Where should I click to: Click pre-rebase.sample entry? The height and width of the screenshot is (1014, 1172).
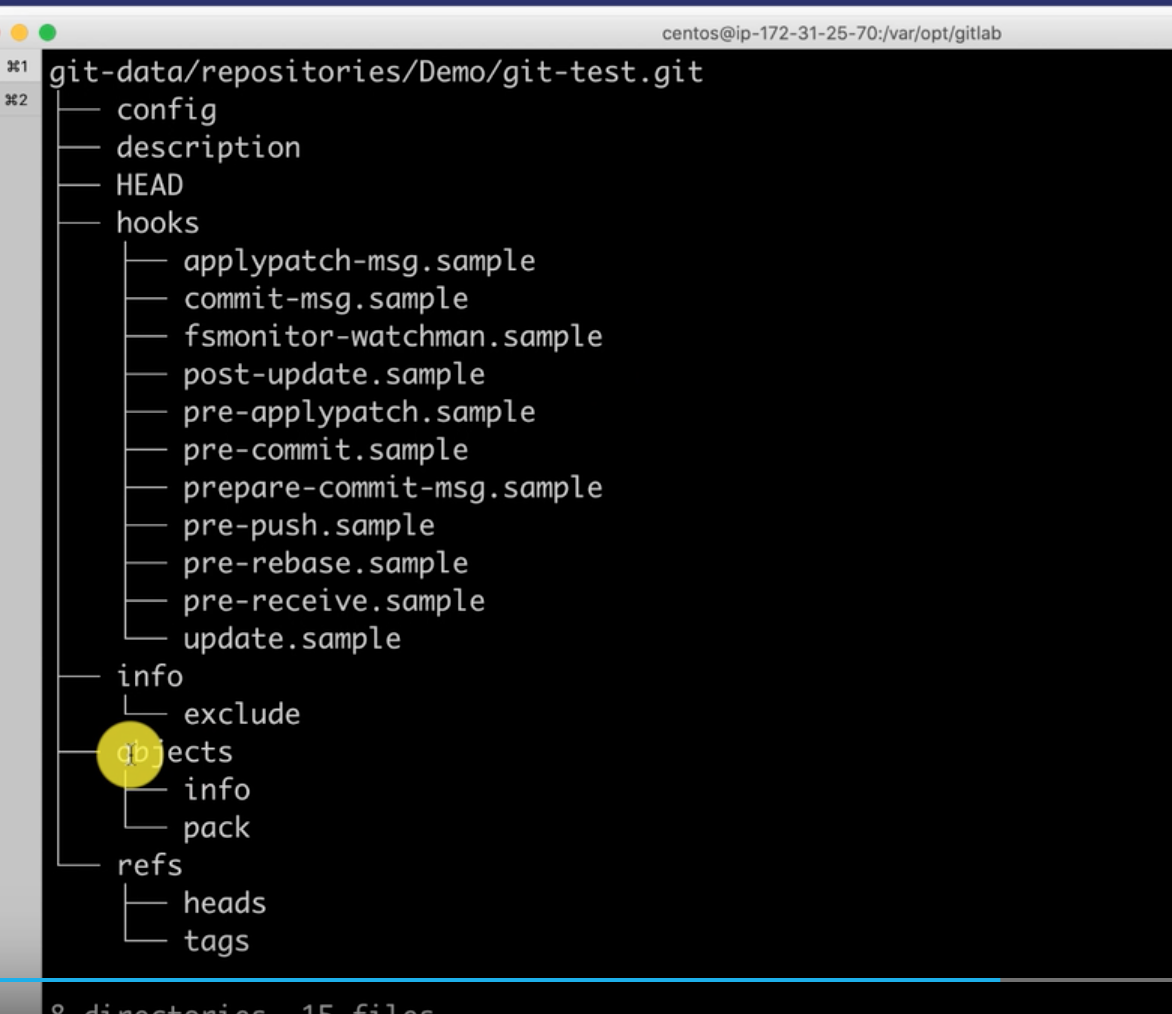click(x=326, y=563)
